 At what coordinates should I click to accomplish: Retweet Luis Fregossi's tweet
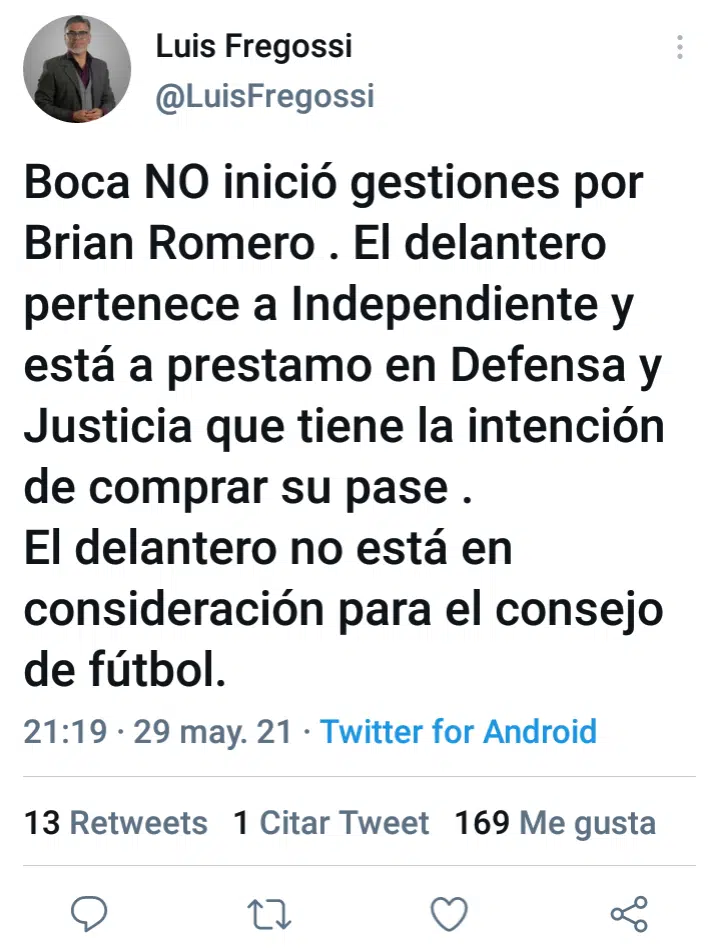pyautogui.click(x=268, y=912)
